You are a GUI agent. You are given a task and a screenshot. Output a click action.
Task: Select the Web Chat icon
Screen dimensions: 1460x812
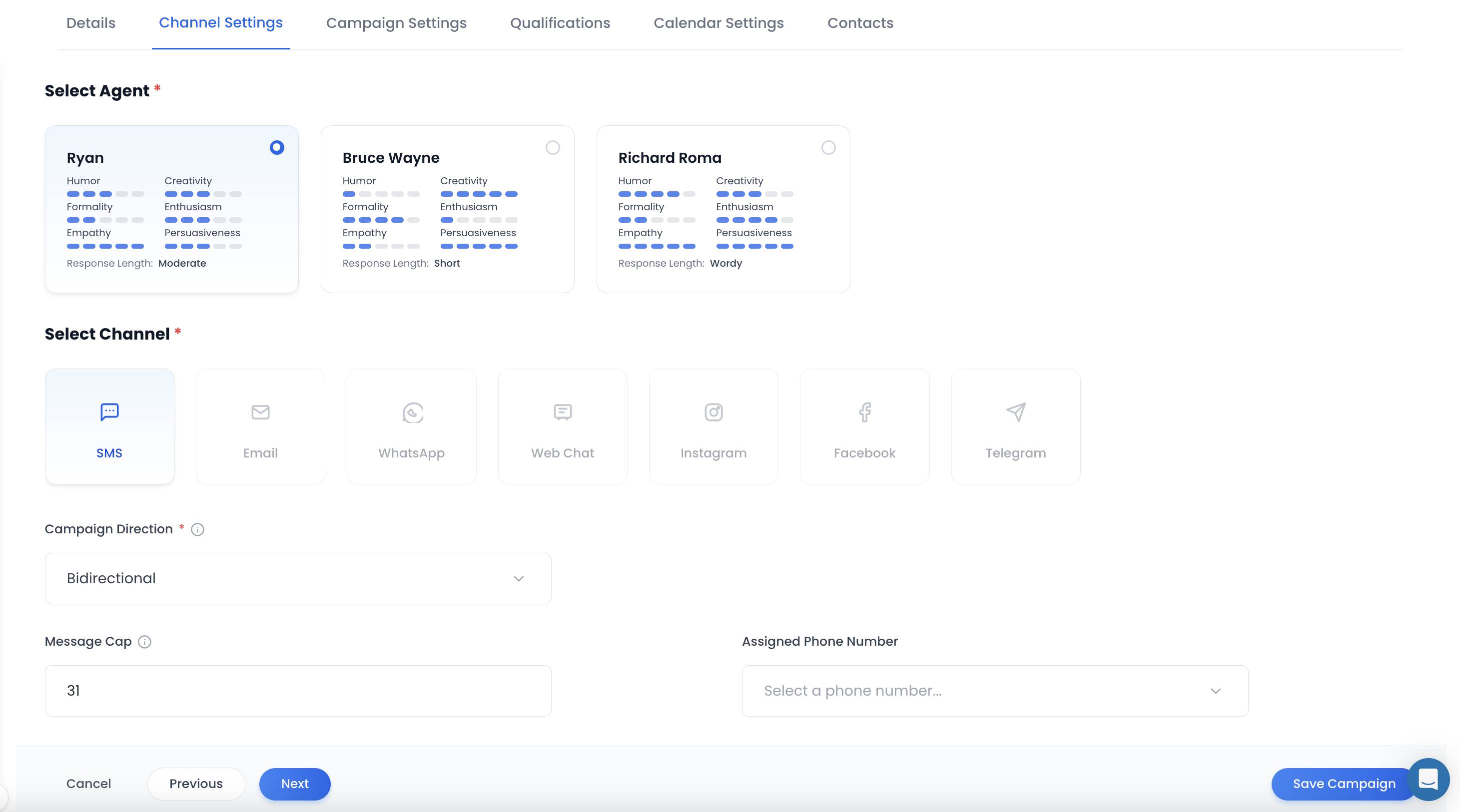(x=562, y=412)
